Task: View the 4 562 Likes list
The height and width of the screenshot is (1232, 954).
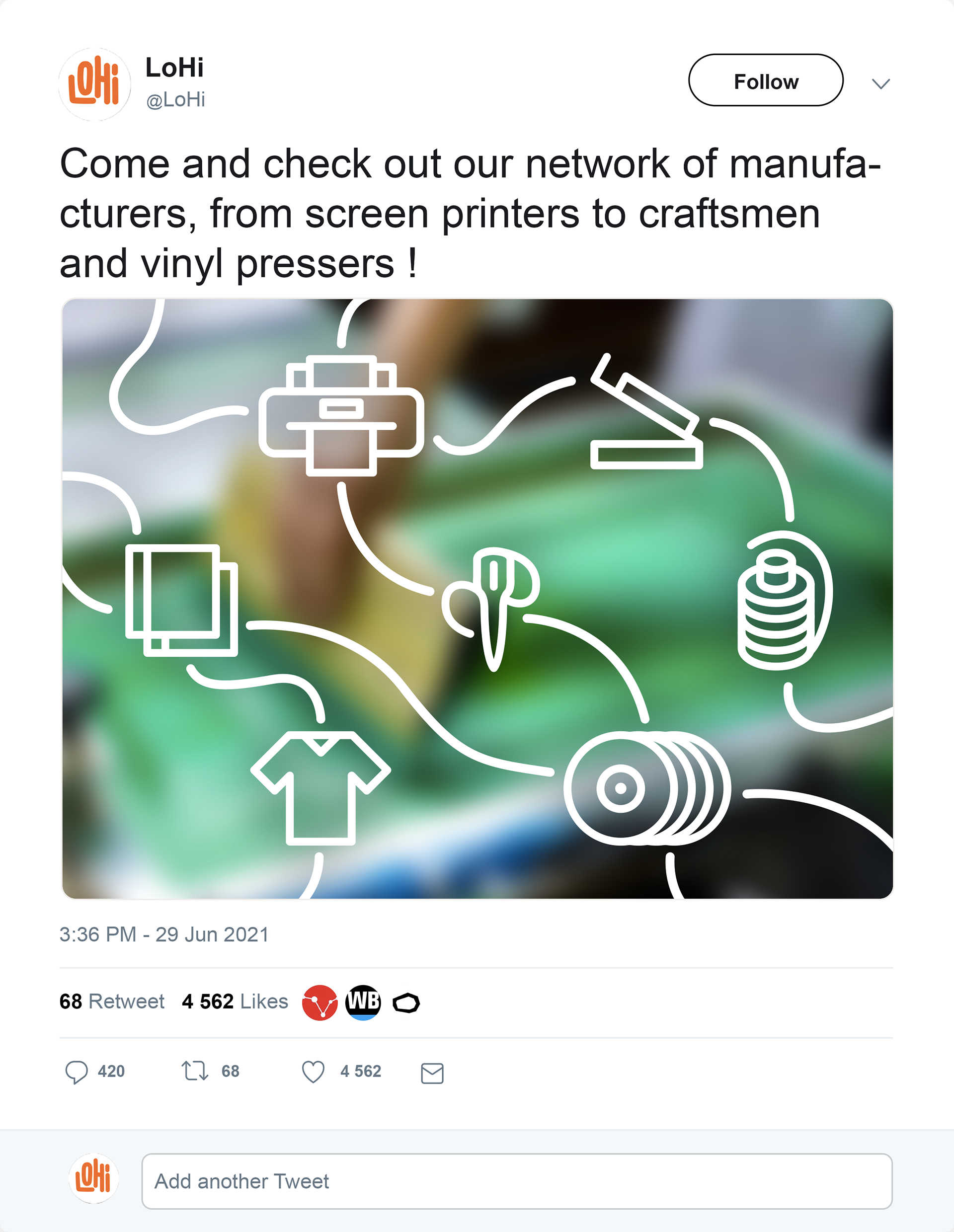Action: [x=235, y=1001]
